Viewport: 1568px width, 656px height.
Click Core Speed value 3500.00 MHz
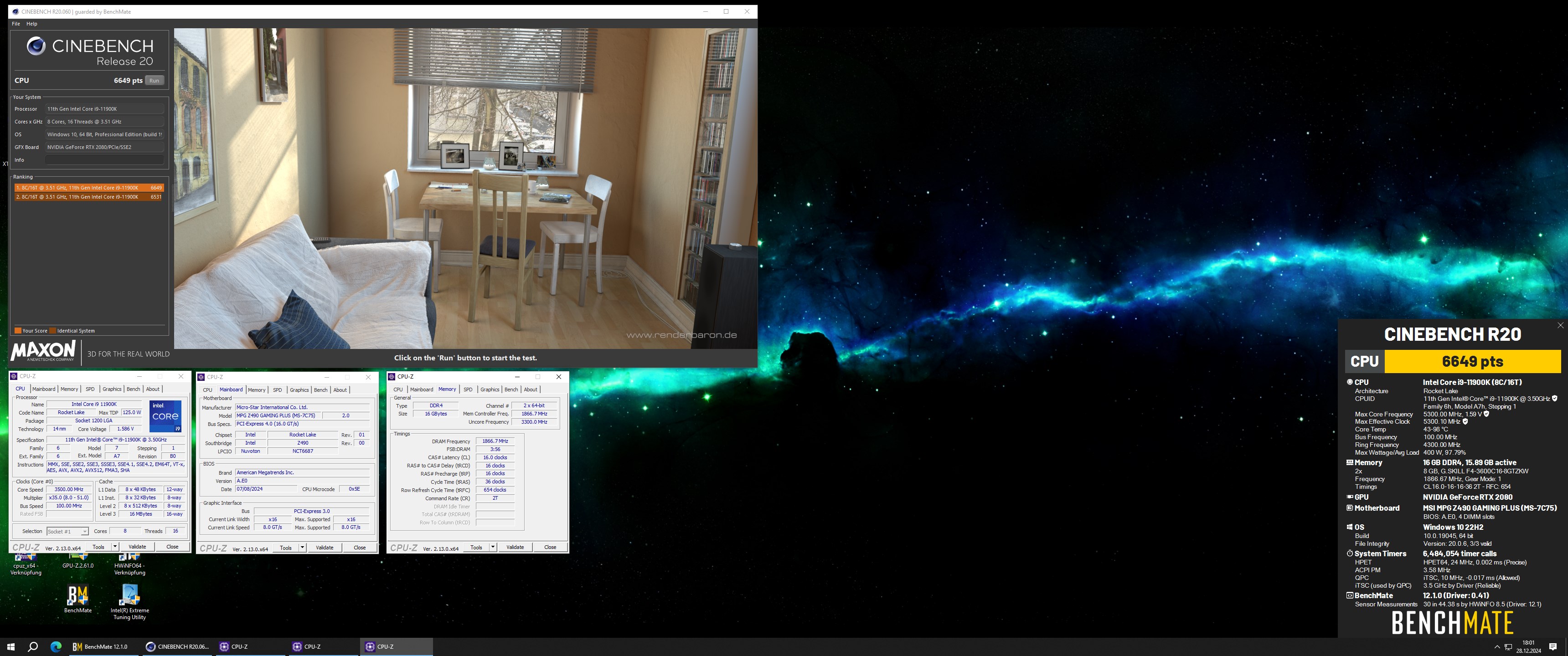coord(69,489)
